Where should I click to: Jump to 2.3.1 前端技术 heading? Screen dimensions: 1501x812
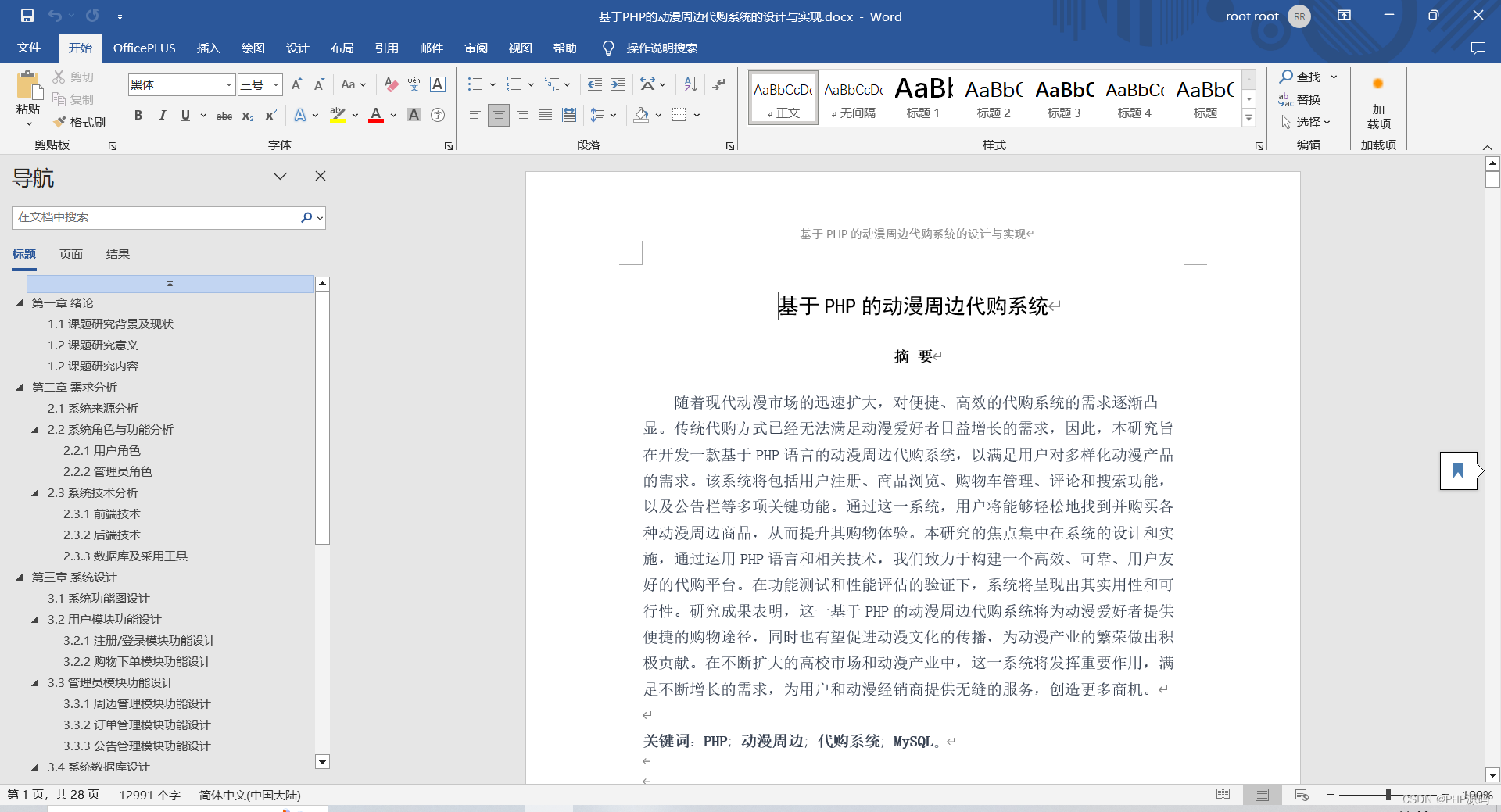coord(102,514)
